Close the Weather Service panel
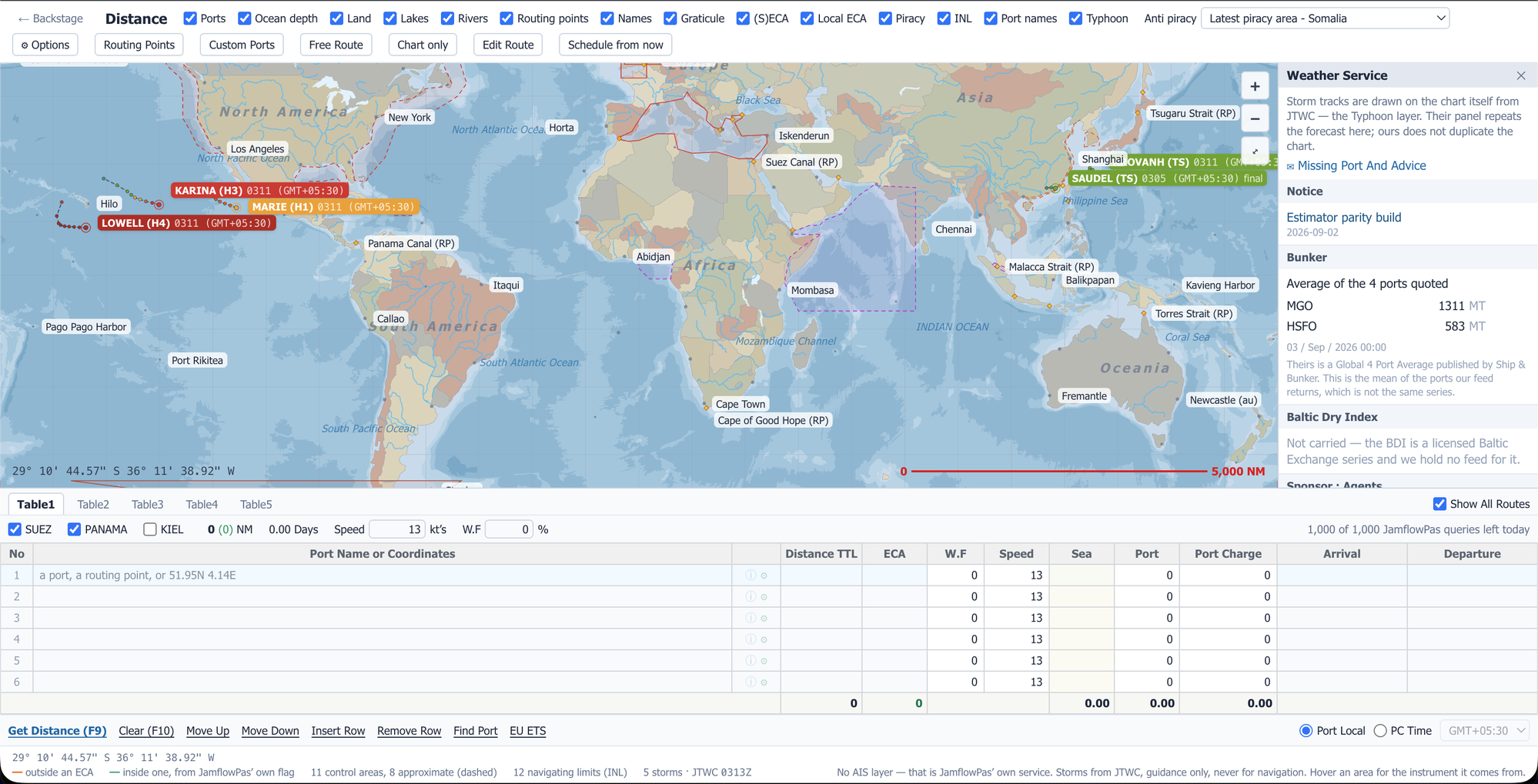1538x784 pixels. pos(1521,75)
